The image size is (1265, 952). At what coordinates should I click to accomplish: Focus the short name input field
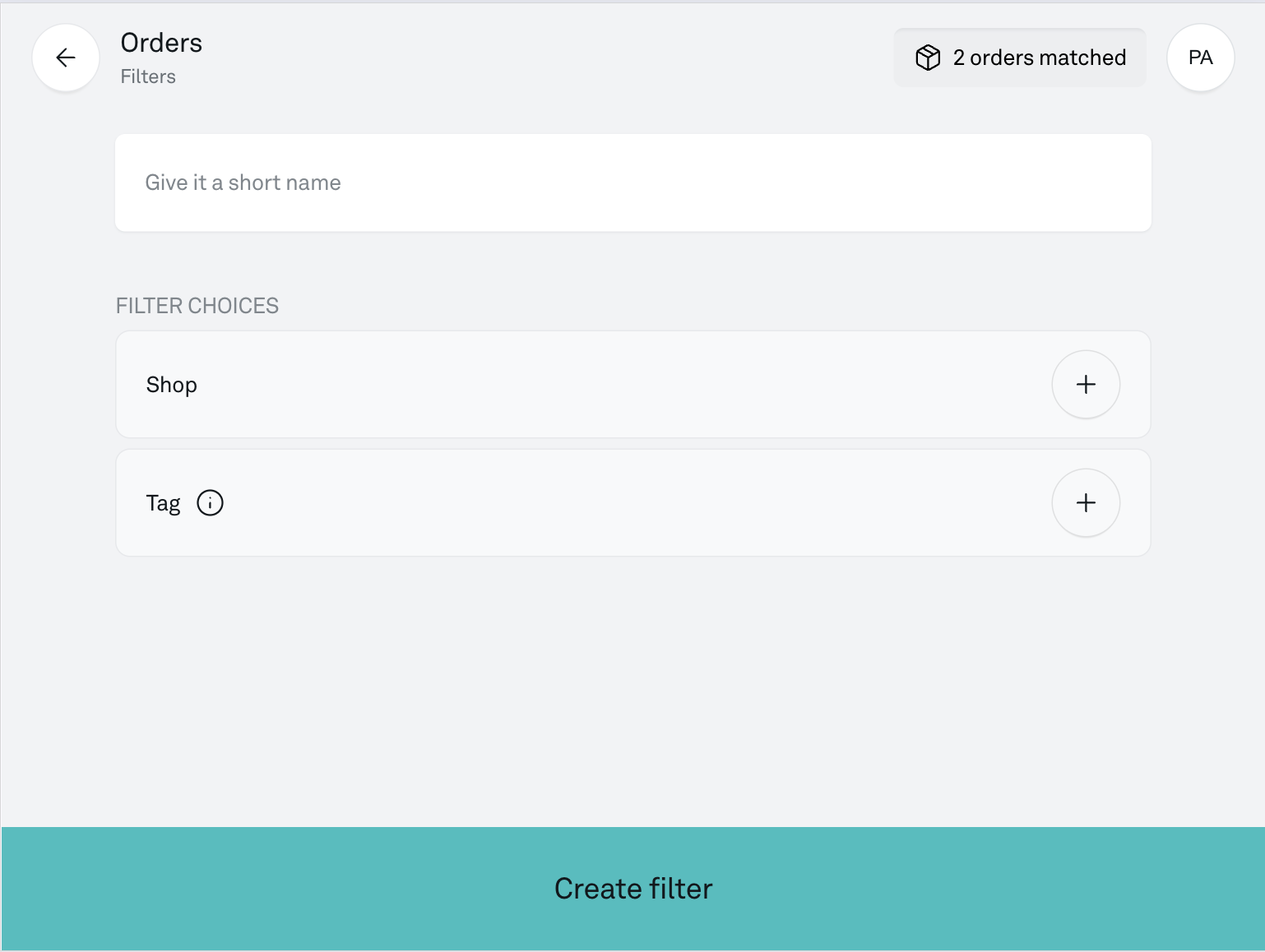tap(632, 183)
